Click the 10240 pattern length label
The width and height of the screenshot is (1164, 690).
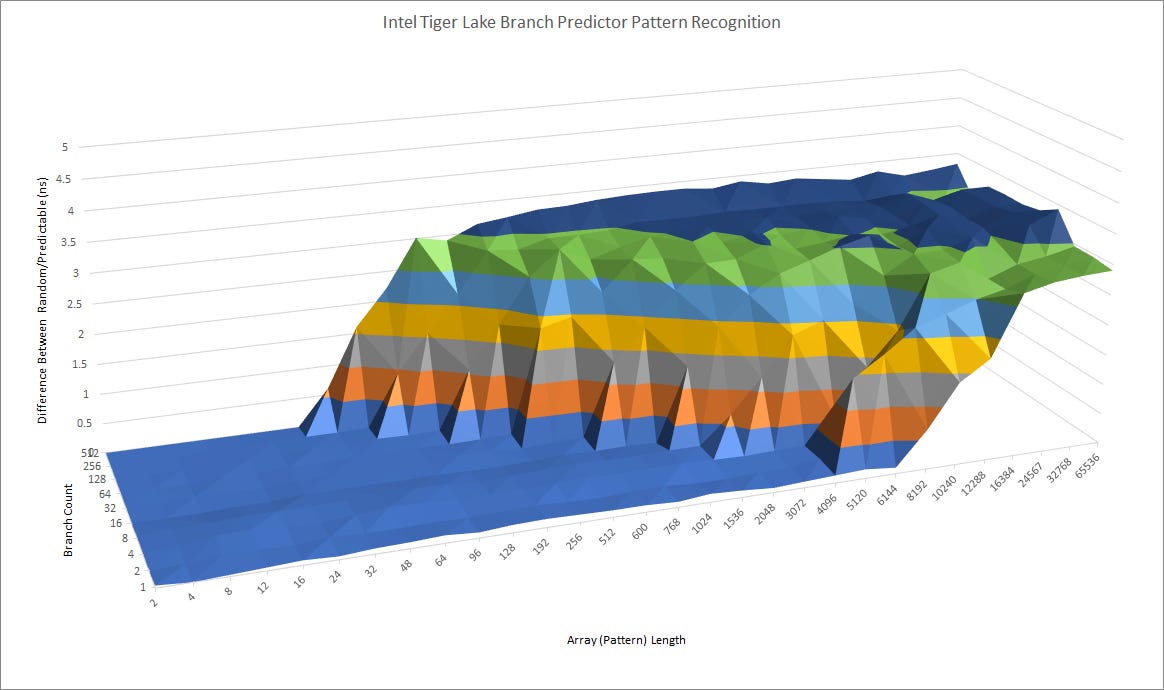pos(944,488)
